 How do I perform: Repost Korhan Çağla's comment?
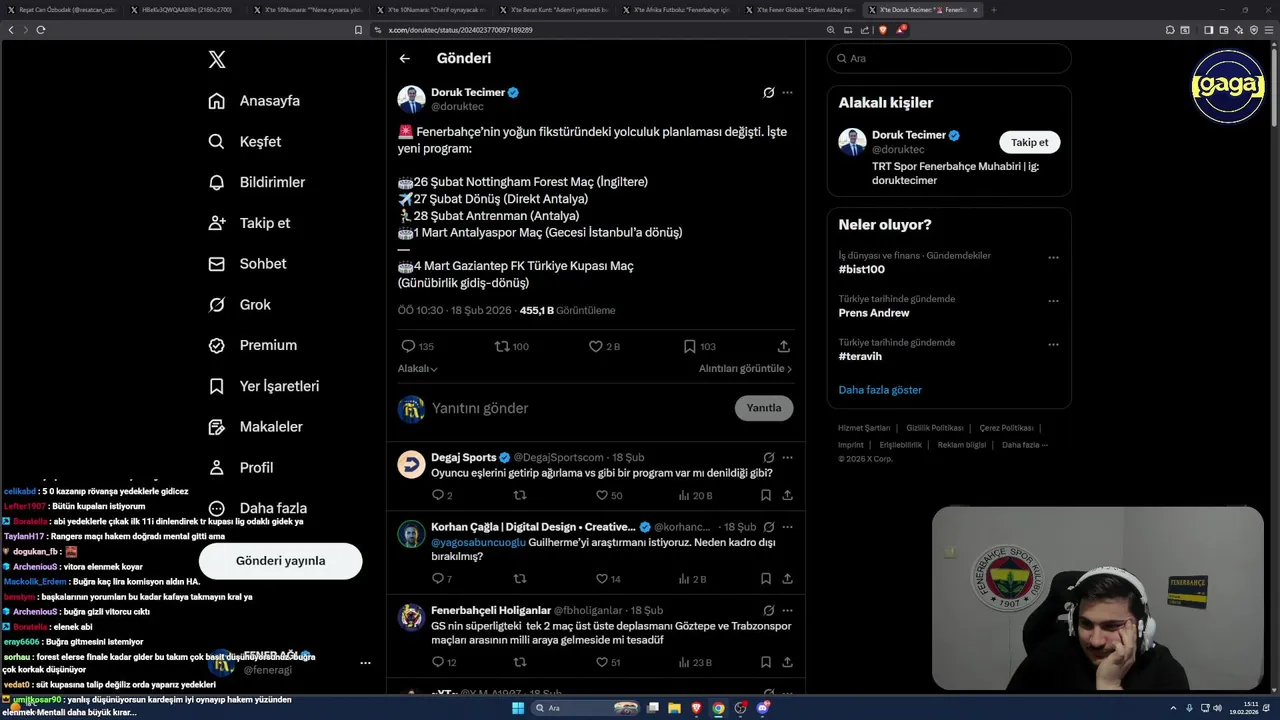point(519,579)
